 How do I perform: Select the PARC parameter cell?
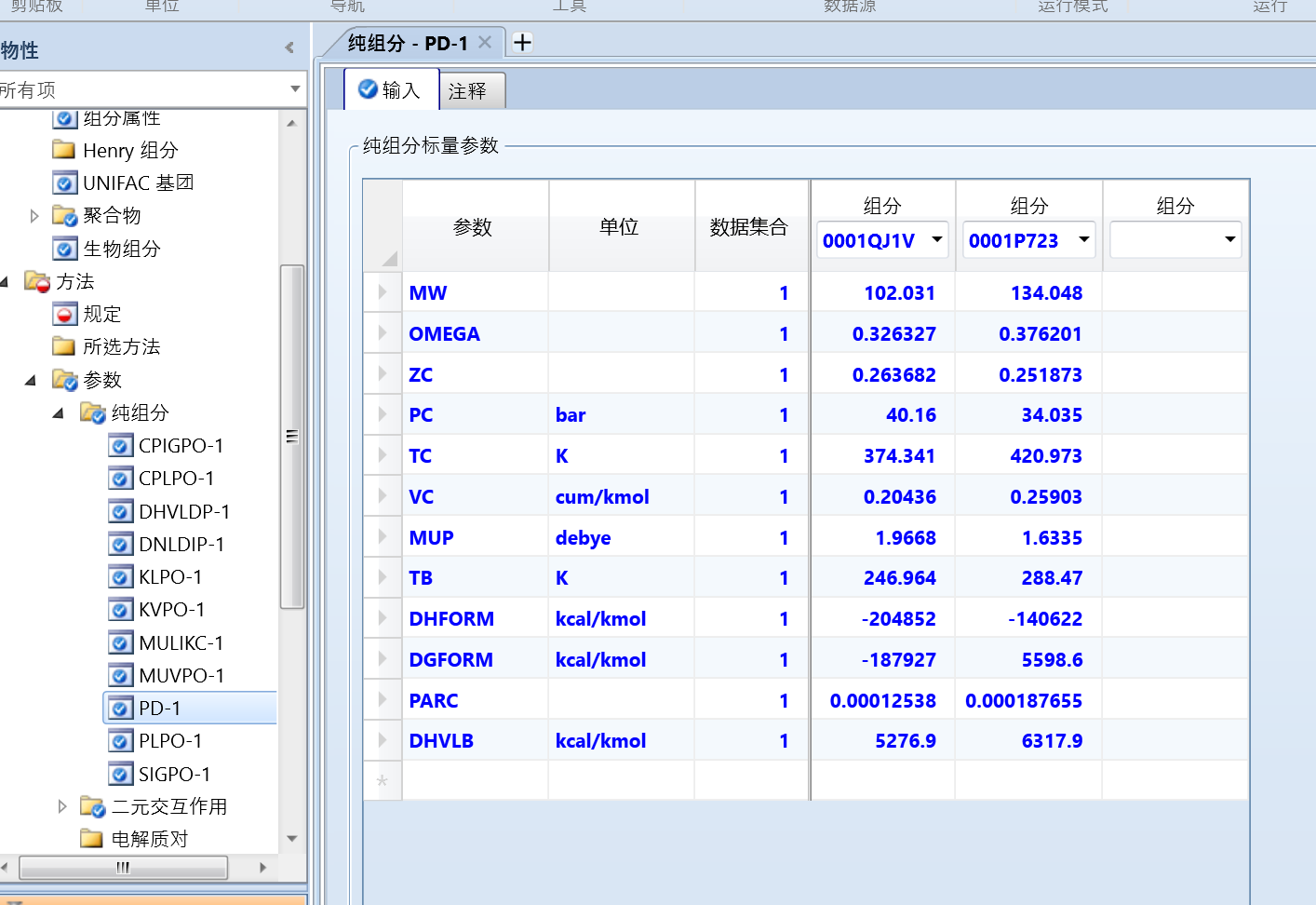(475, 701)
